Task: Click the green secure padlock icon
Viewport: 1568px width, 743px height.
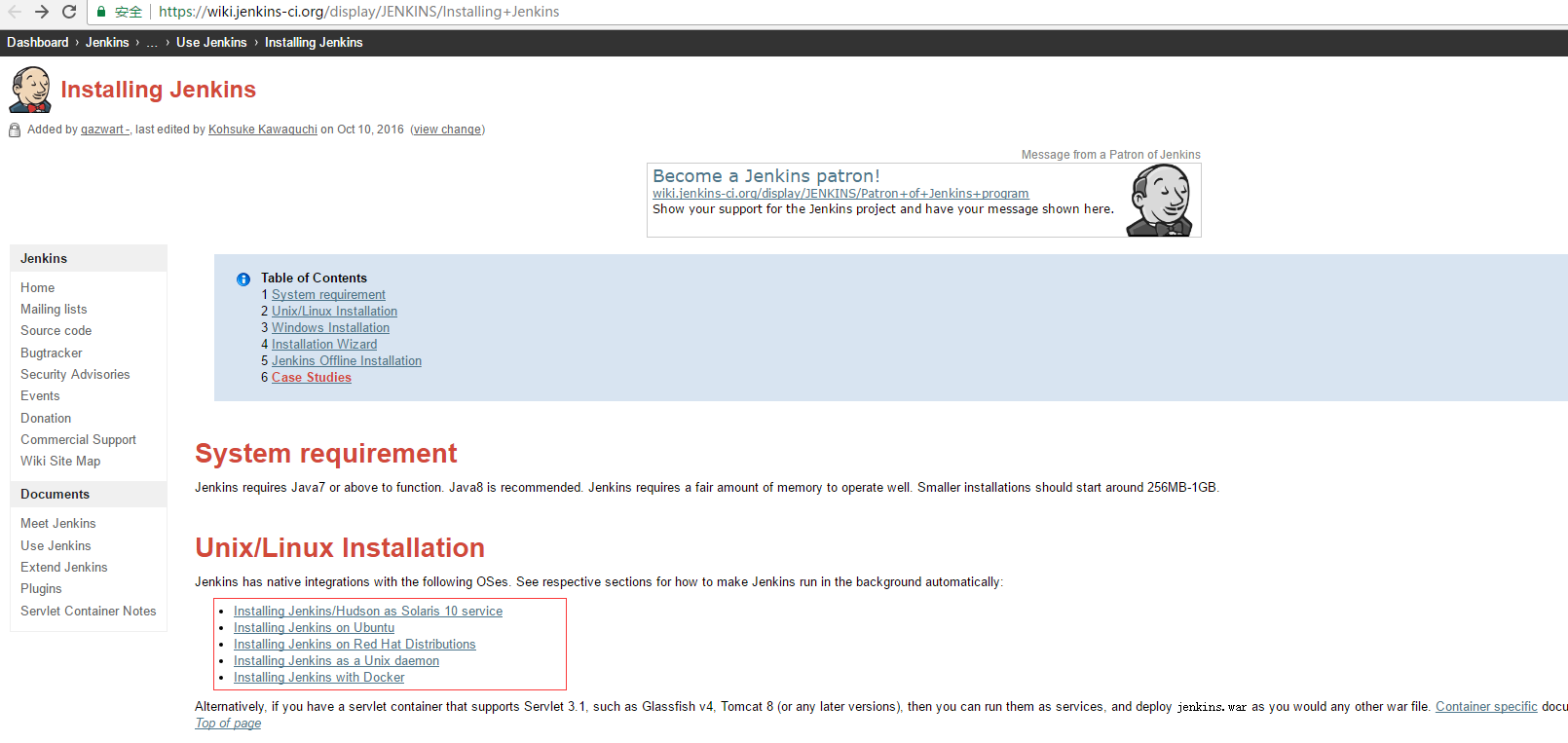Action: [101, 12]
